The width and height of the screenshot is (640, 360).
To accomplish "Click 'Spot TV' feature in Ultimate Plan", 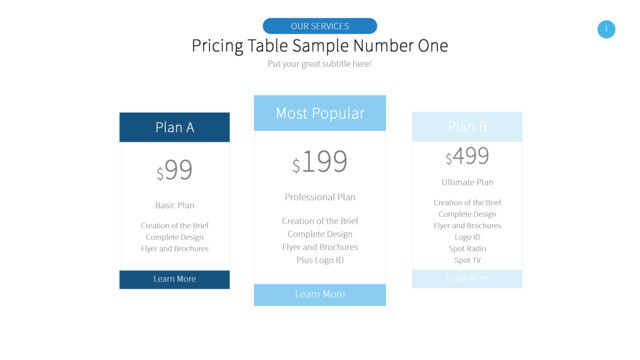I will pos(467,260).
